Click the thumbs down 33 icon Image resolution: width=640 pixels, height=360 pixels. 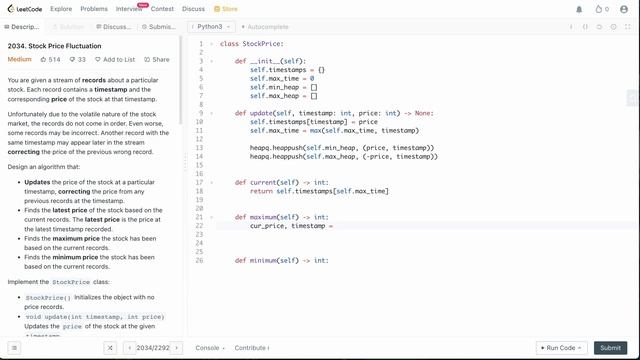click(x=77, y=60)
